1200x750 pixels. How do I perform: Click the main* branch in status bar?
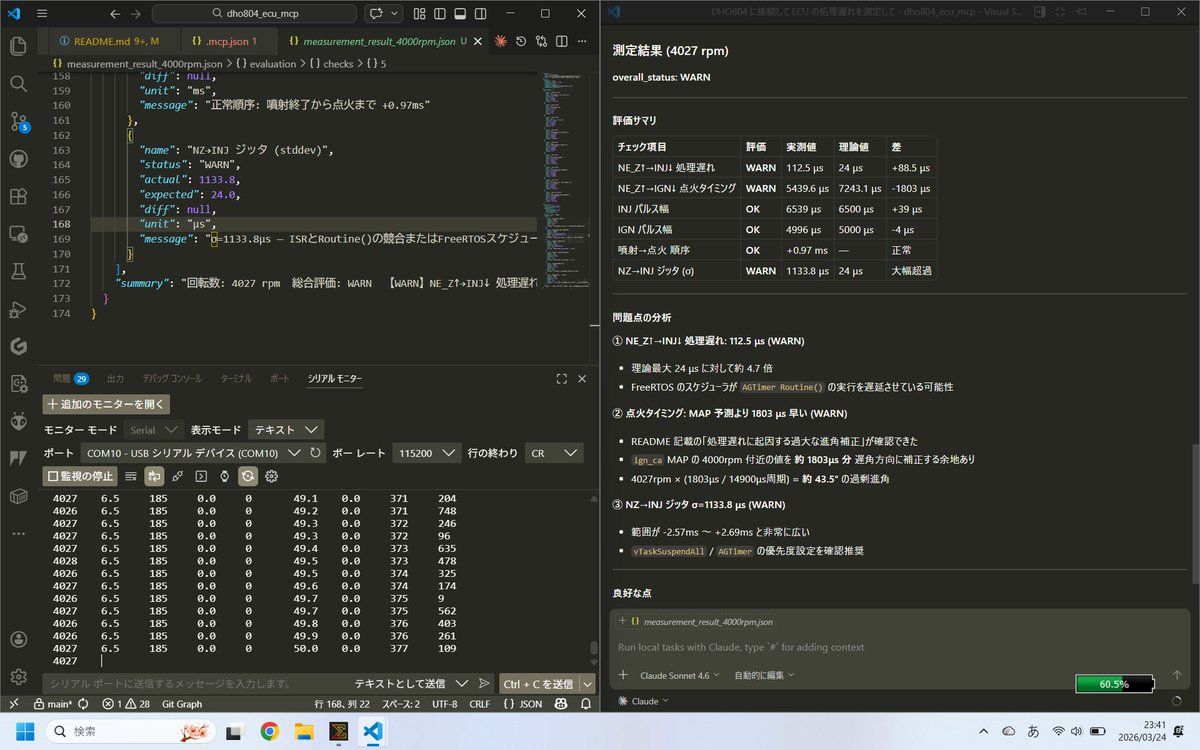pyautogui.click(x=61, y=704)
